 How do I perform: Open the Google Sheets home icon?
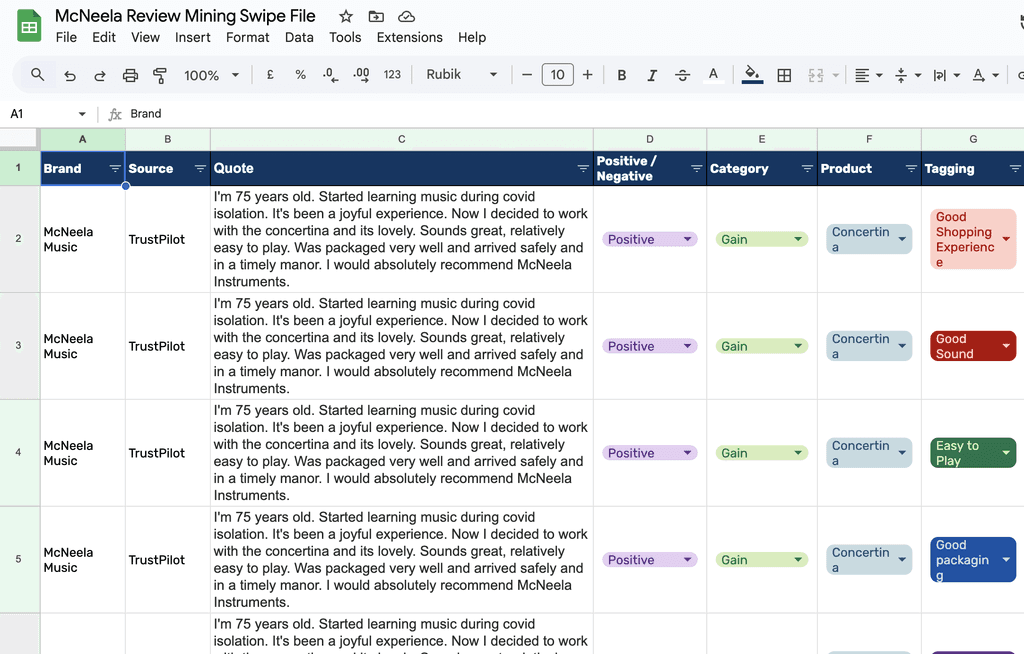29,26
